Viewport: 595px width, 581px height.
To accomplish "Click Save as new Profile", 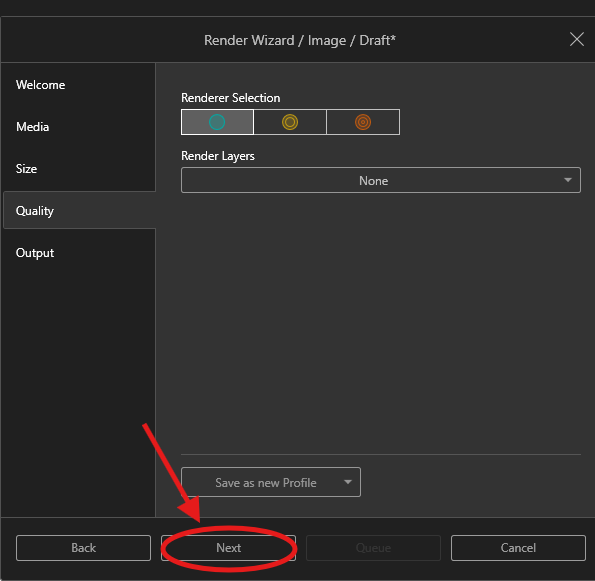I will (x=266, y=482).
